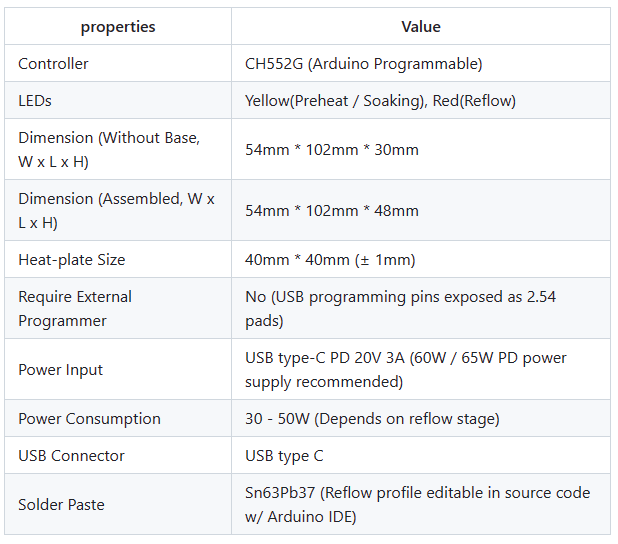This screenshot has width=618, height=544.
Task: Select the "Dimension (Assembled)" property cell
Action: 116,211
